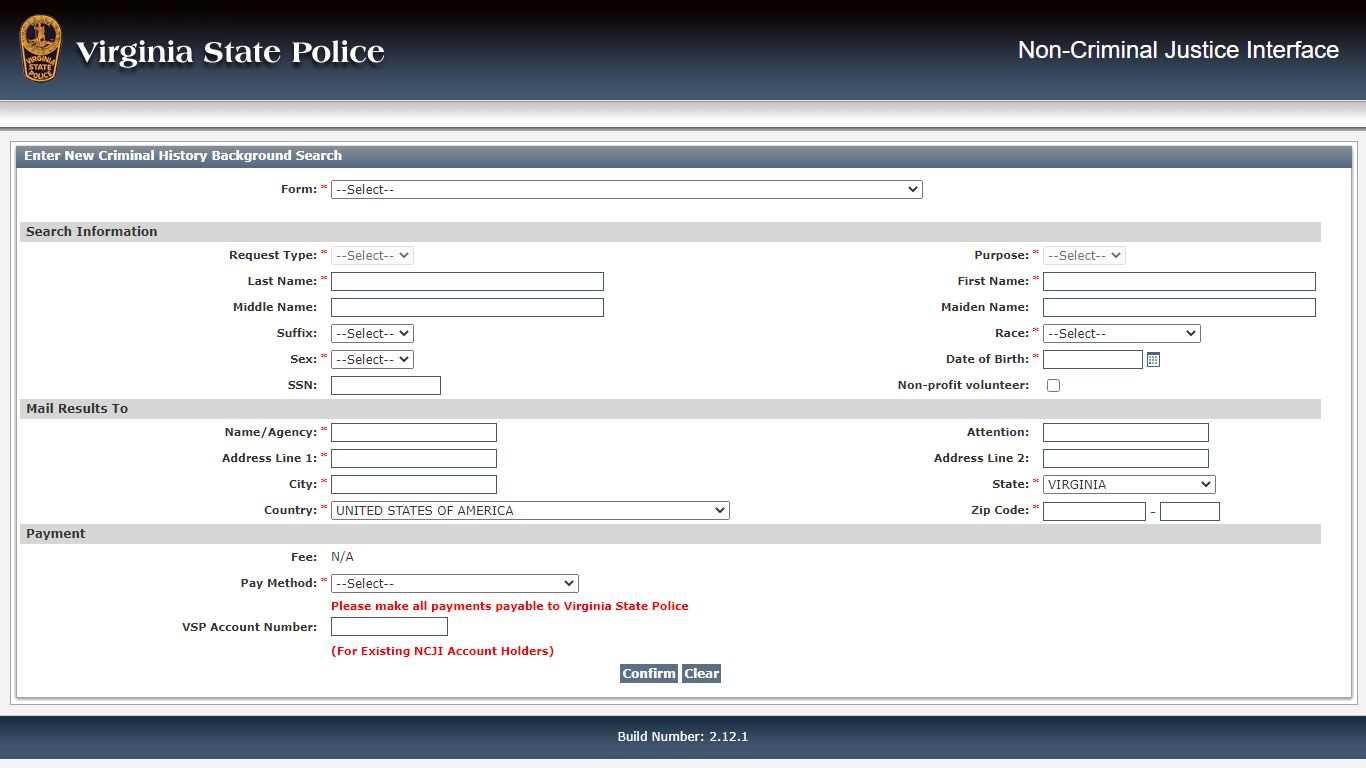
Task: Click the 'Mail Results To' section header
Action: (77, 409)
